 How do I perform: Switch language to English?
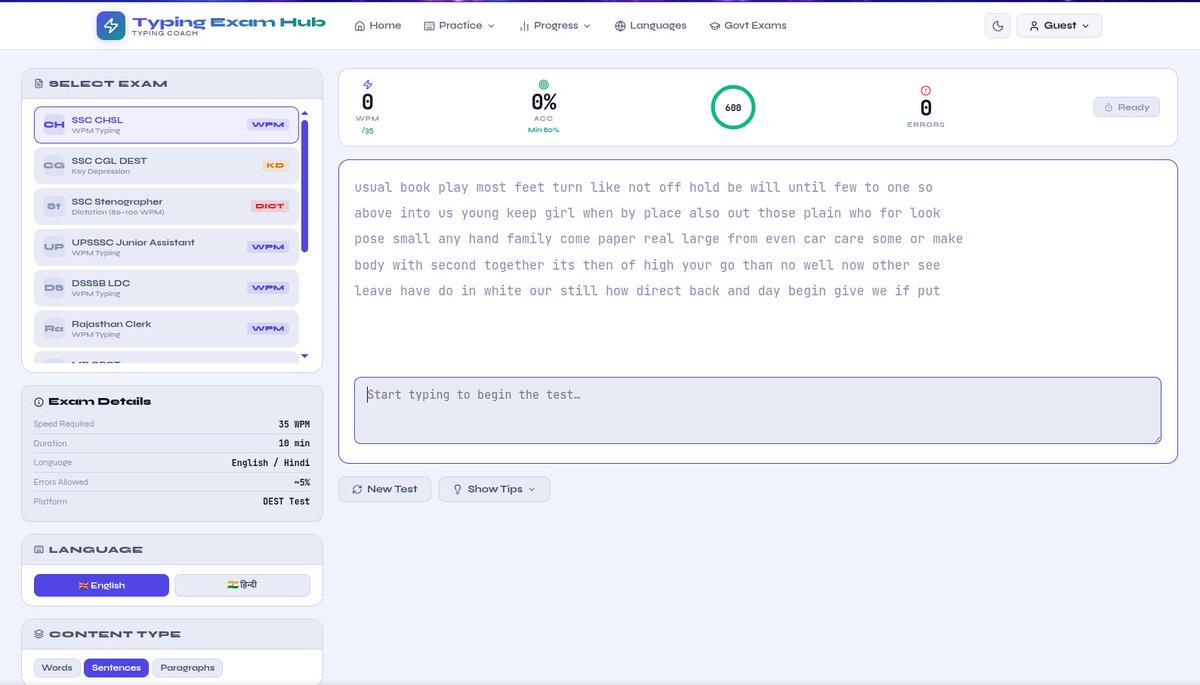click(101, 585)
